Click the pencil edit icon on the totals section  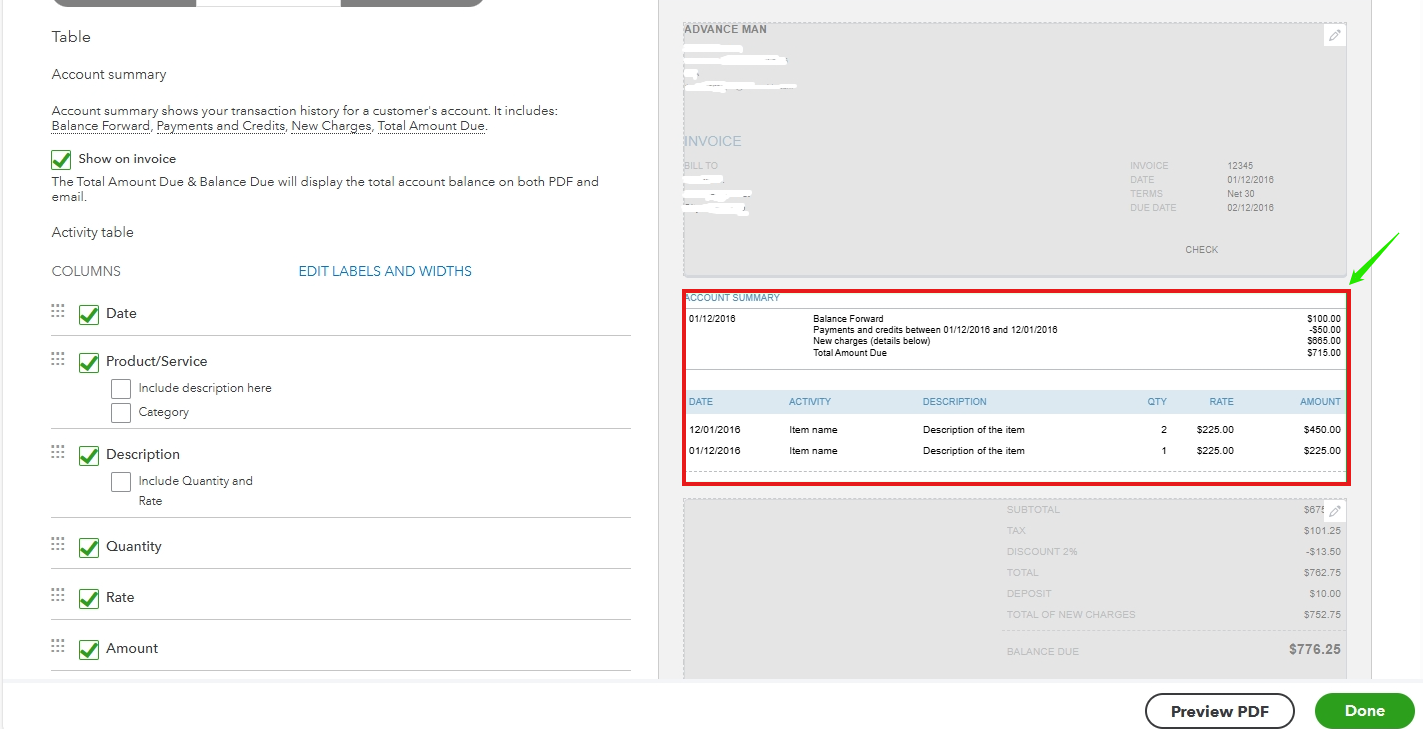(x=1335, y=510)
